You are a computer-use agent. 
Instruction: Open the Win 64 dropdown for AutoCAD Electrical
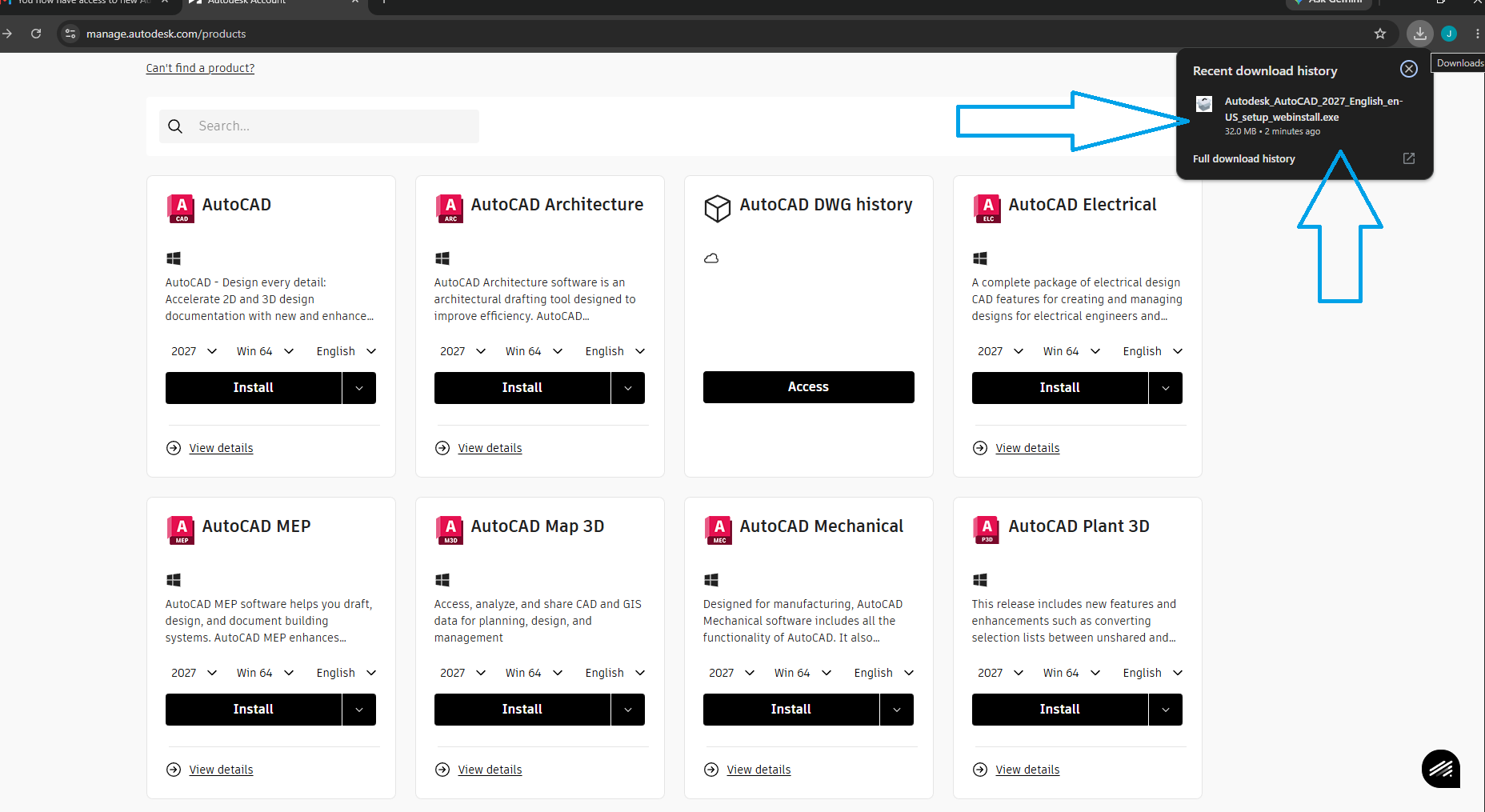coord(1072,351)
